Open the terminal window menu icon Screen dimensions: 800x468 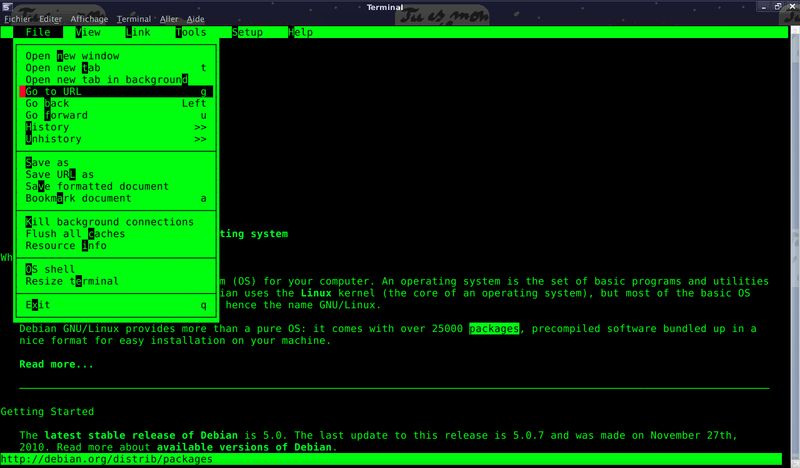click(x=7, y=7)
